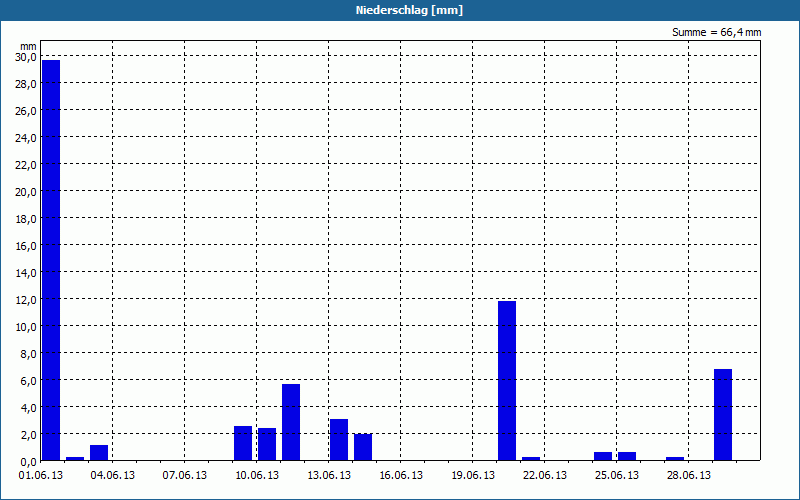Click the y-axis label "20,0"
800x500 pixels.
26,192
